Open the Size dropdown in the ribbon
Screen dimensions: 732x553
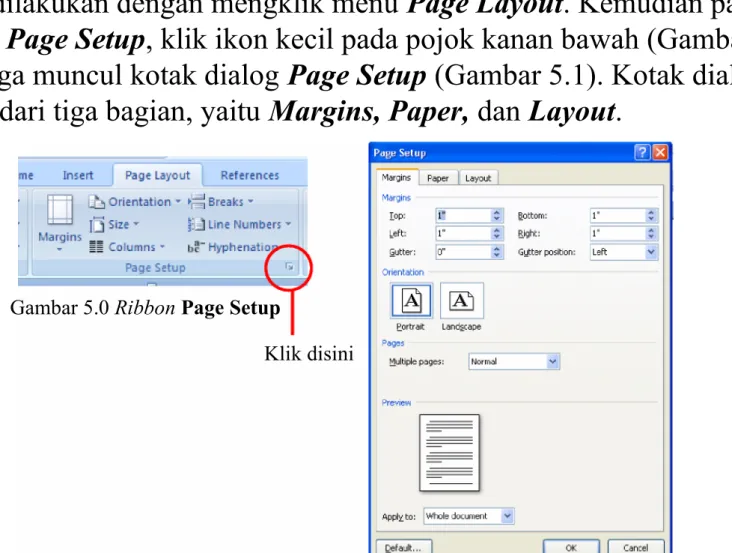(x=114, y=224)
